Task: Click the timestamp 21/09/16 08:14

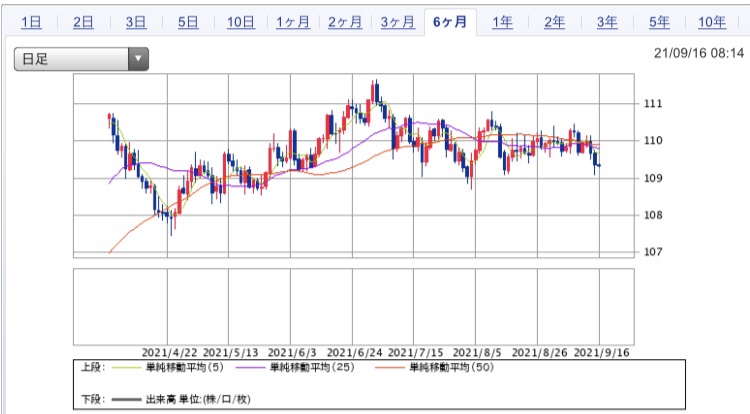Action: tap(699, 53)
